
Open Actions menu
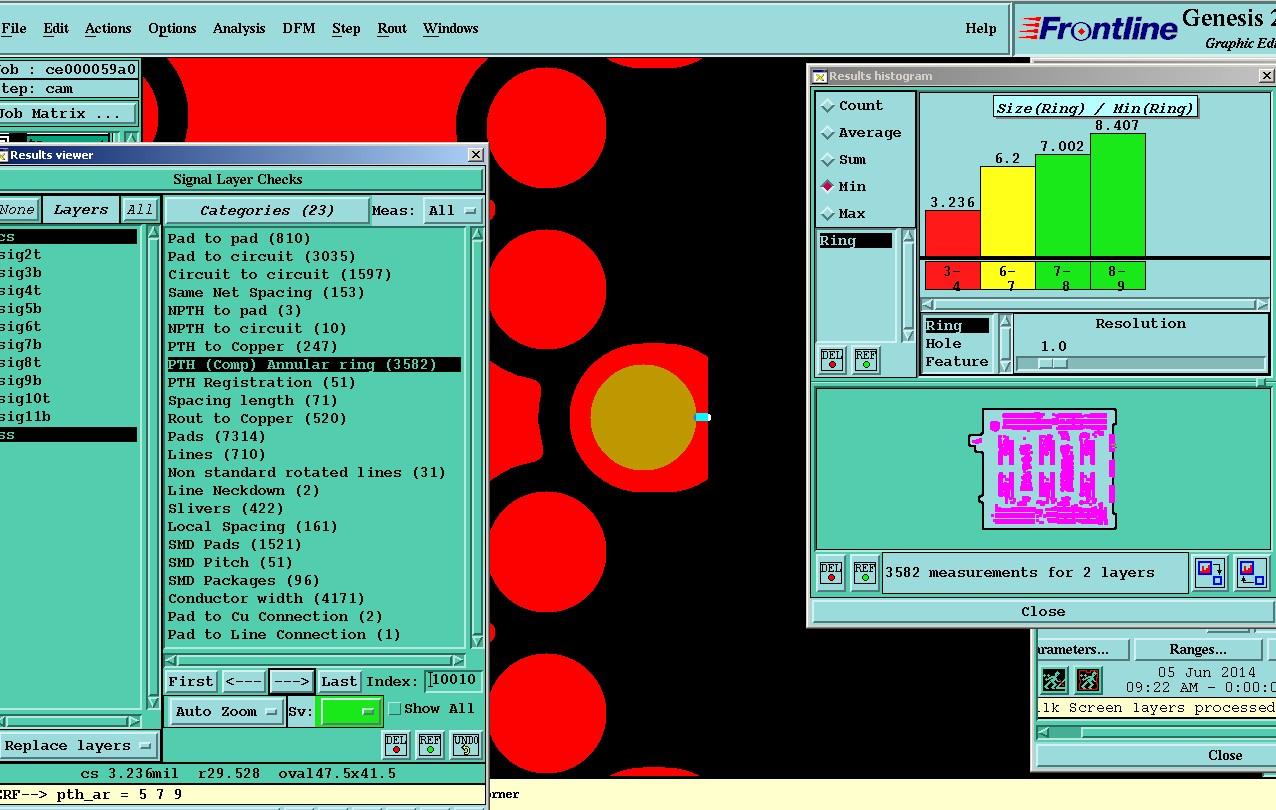click(x=108, y=28)
